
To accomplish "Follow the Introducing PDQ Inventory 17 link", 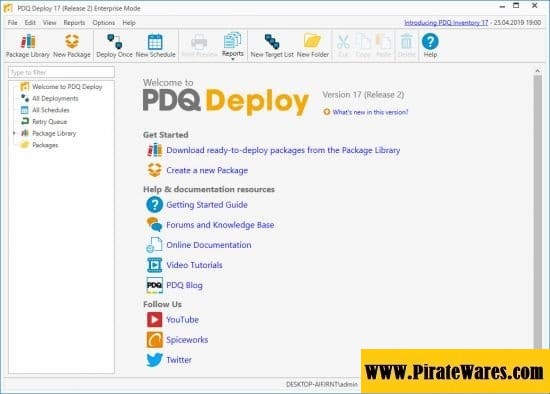I will tap(446, 23).
